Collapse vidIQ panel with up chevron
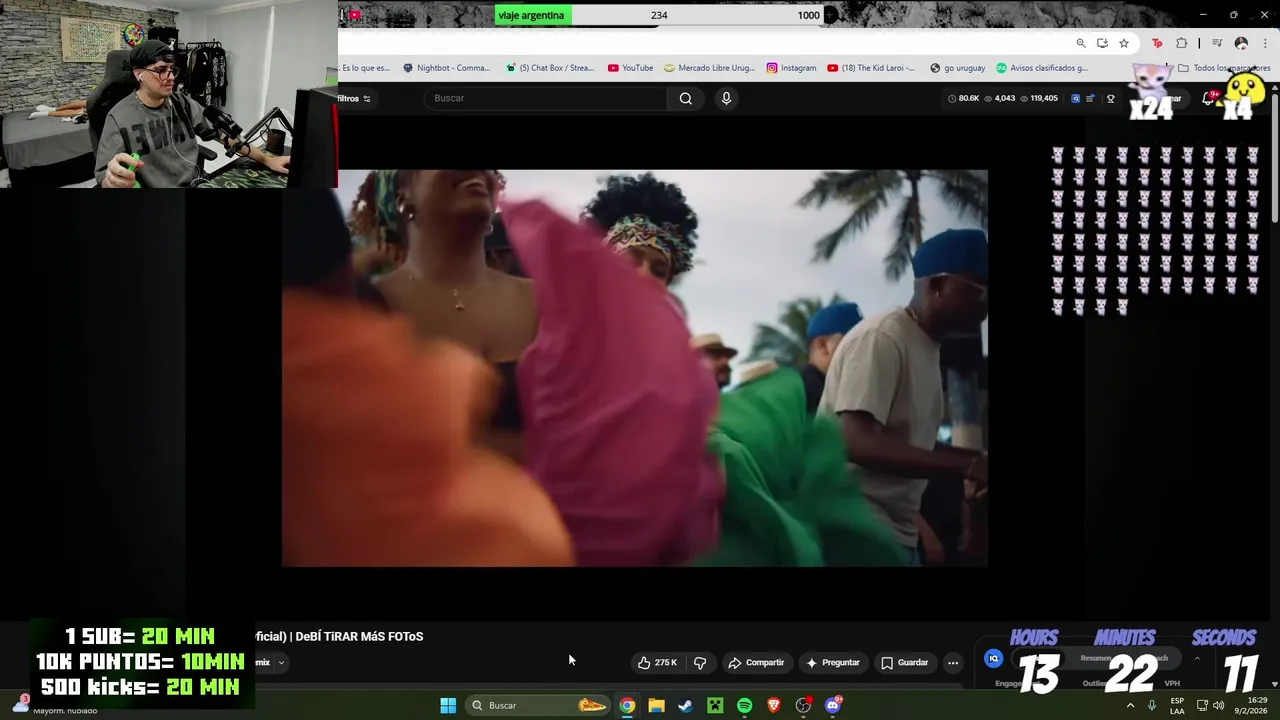This screenshot has width=1280, height=720. pyautogui.click(x=1197, y=658)
